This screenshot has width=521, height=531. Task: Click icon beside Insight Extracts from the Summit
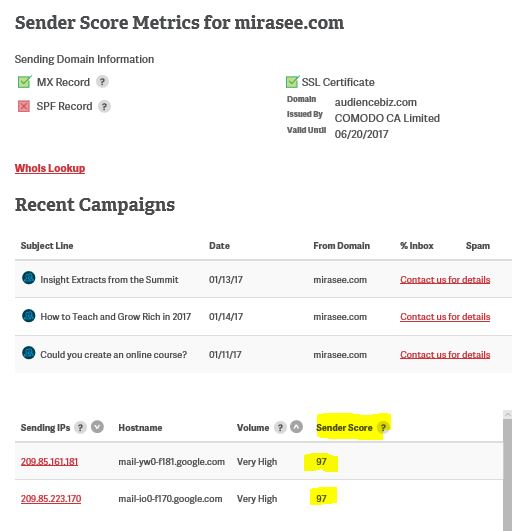[x=28, y=278]
